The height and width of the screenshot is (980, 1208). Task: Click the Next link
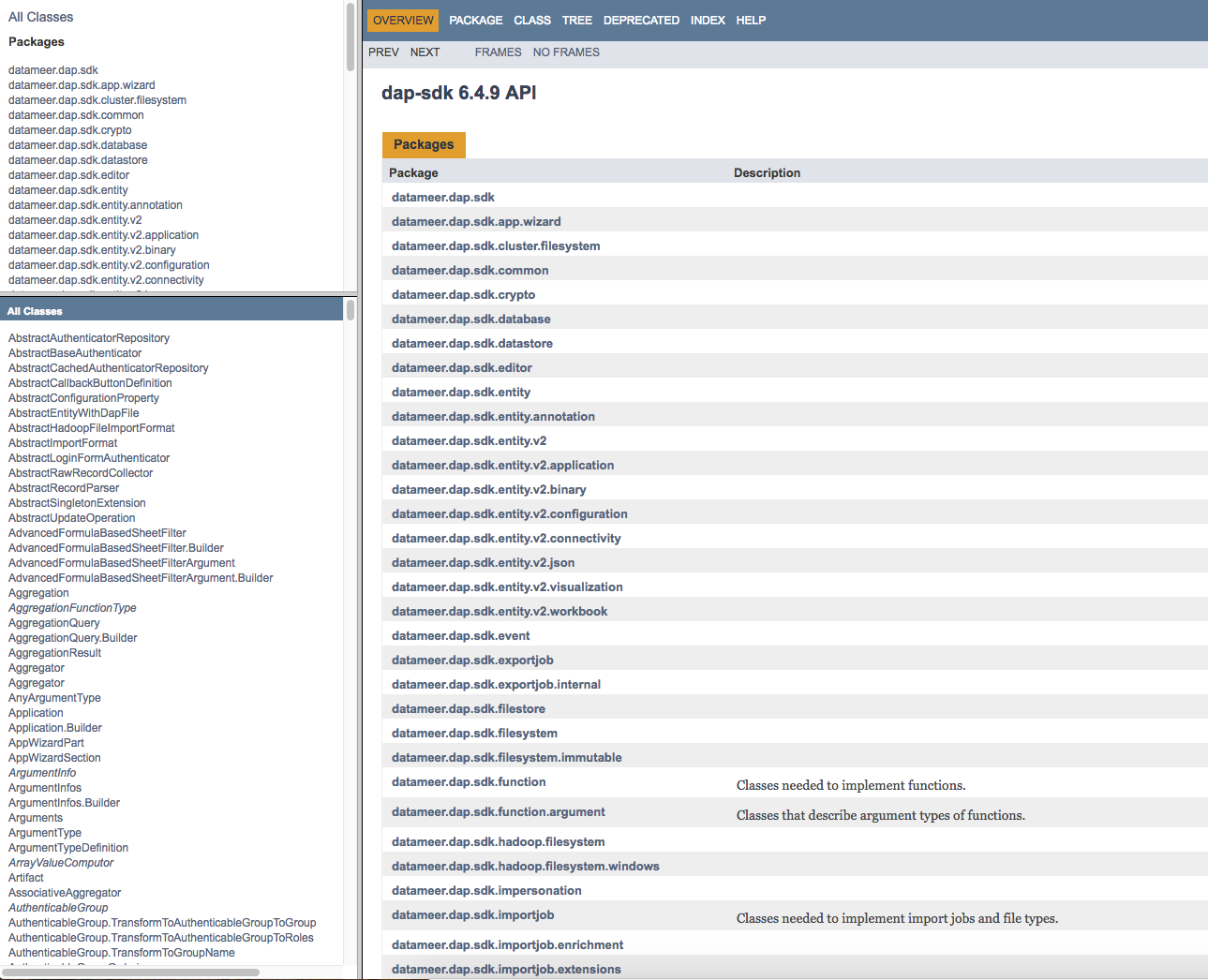click(x=425, y=52)
